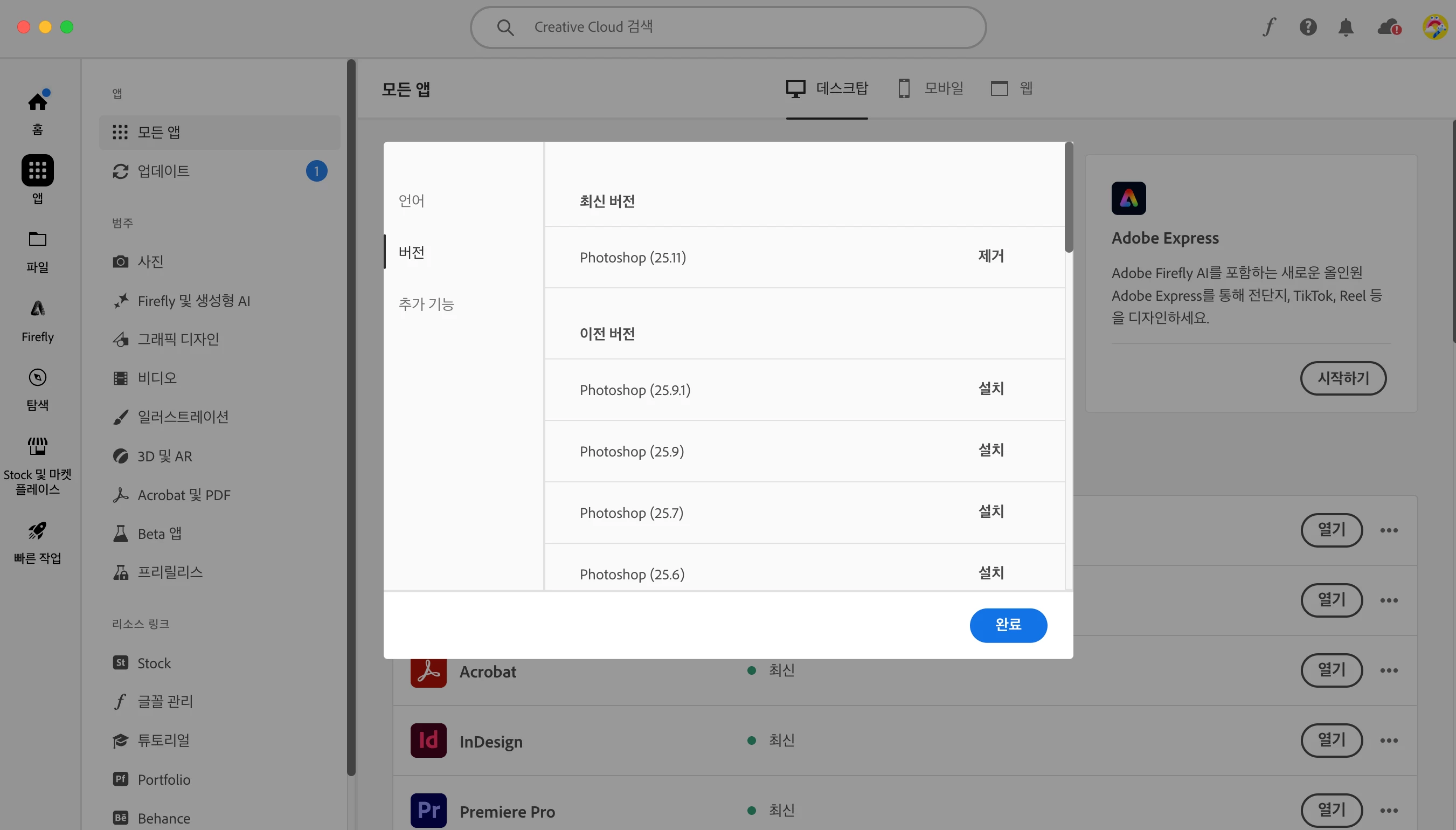Open the help question mark icon

coord(1308,27)
